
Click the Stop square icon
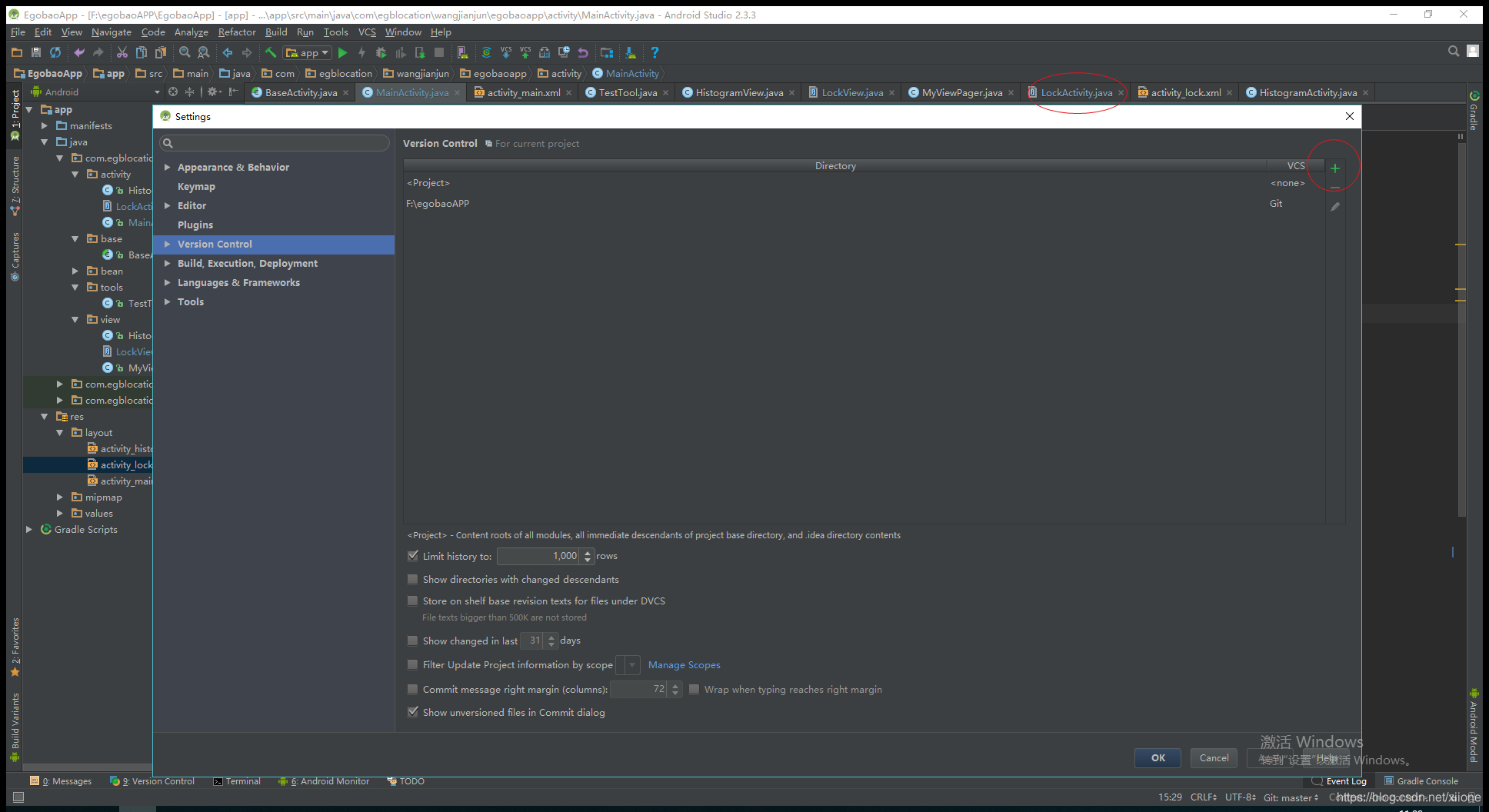(439, 52)
